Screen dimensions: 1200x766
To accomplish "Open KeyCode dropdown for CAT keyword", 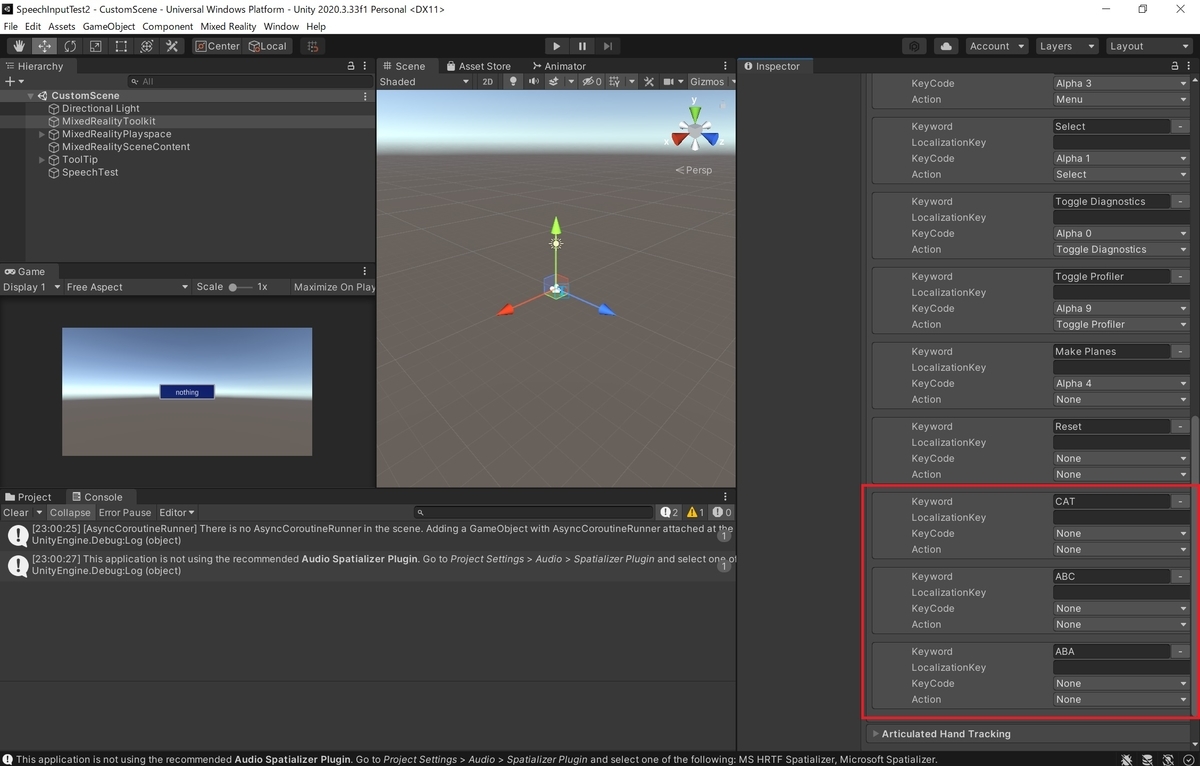I will click(1121, 533).
